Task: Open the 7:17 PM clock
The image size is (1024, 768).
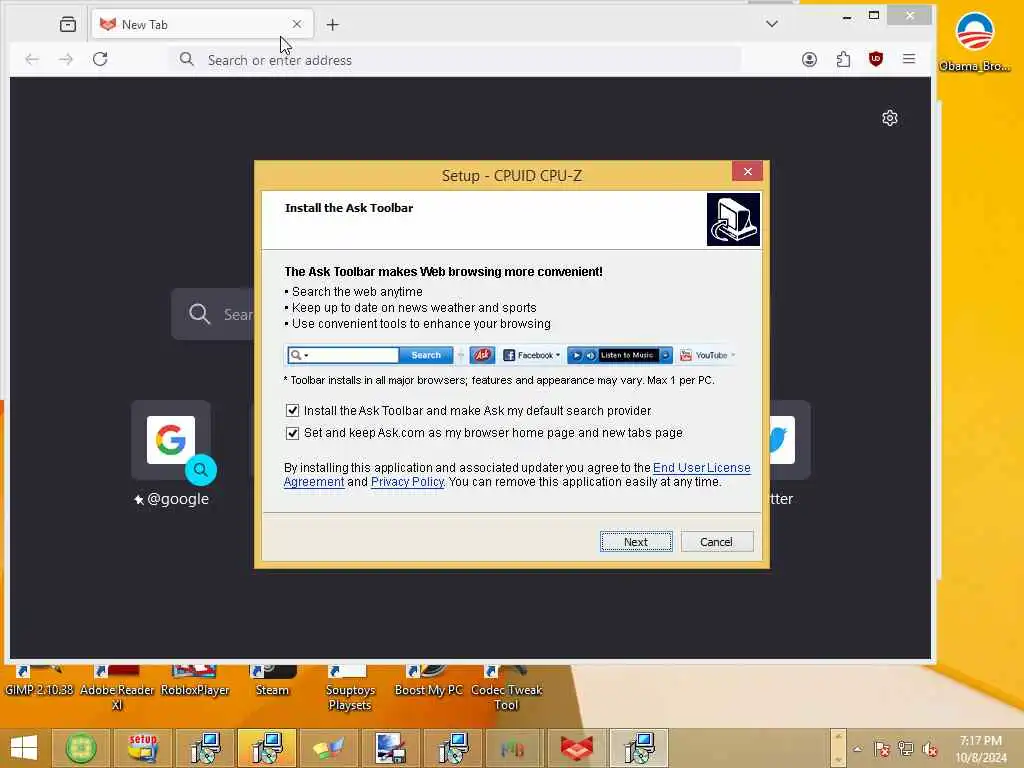Action: [x=981, y=749]
